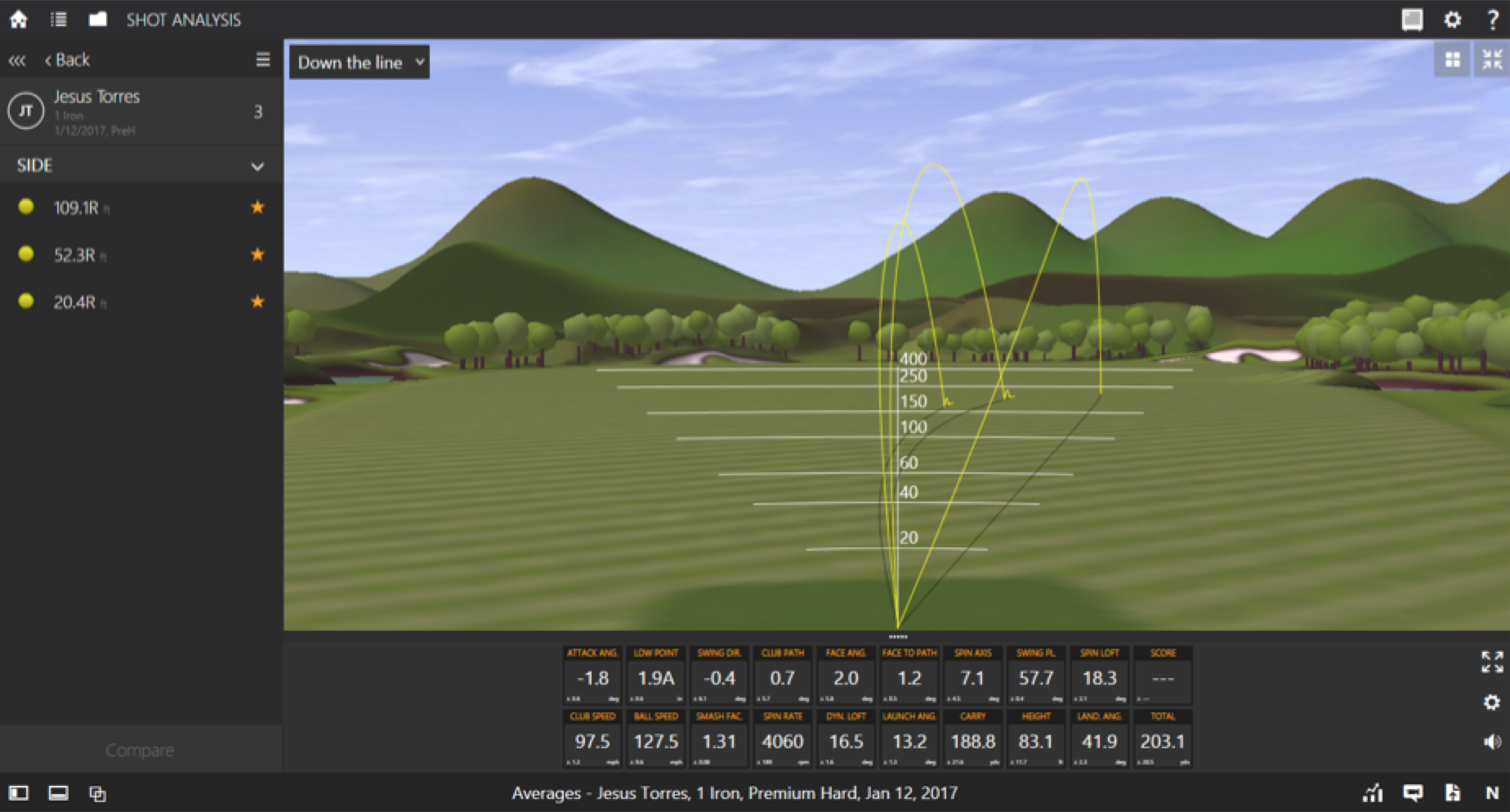Viewport: 1510px width, 812px height.
Task: Select the 20.4R shot row text
Action: 74,303
